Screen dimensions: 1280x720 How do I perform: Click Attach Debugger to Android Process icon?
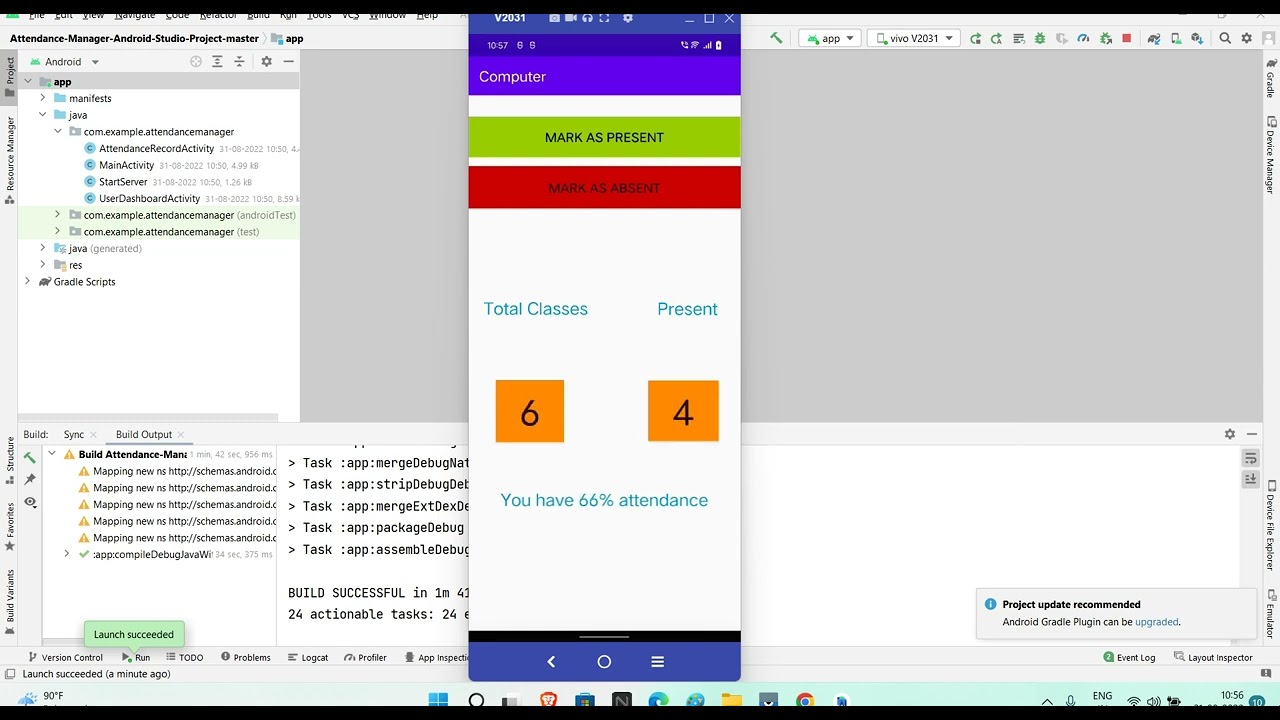coord(1106,38)
